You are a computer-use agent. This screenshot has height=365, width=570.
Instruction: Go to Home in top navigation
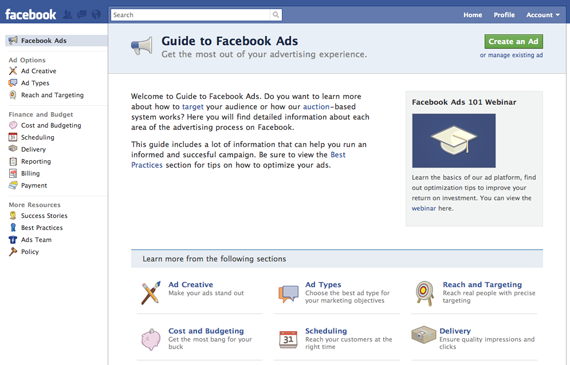tap(473, 15)
